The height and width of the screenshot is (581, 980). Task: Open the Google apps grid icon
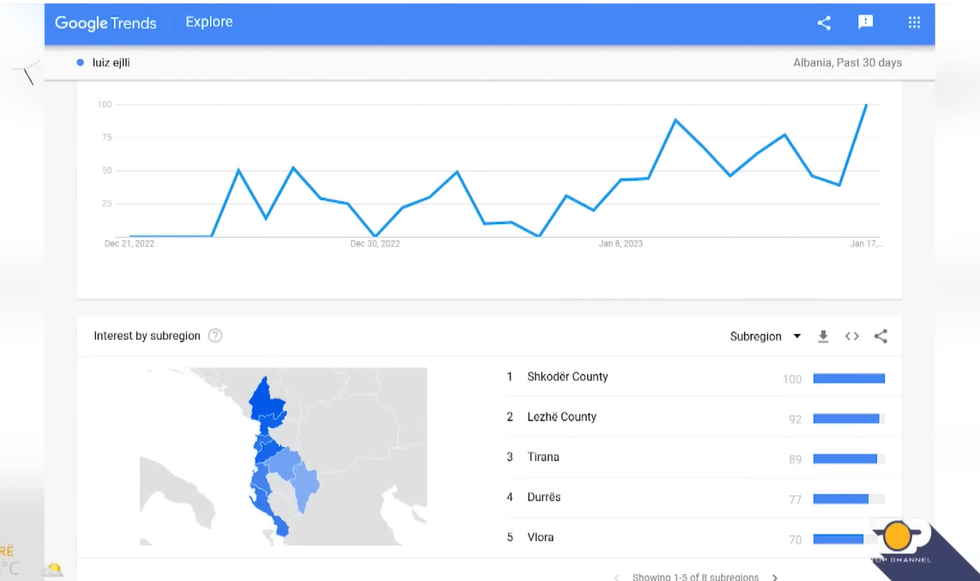click(x=914, y=23)
